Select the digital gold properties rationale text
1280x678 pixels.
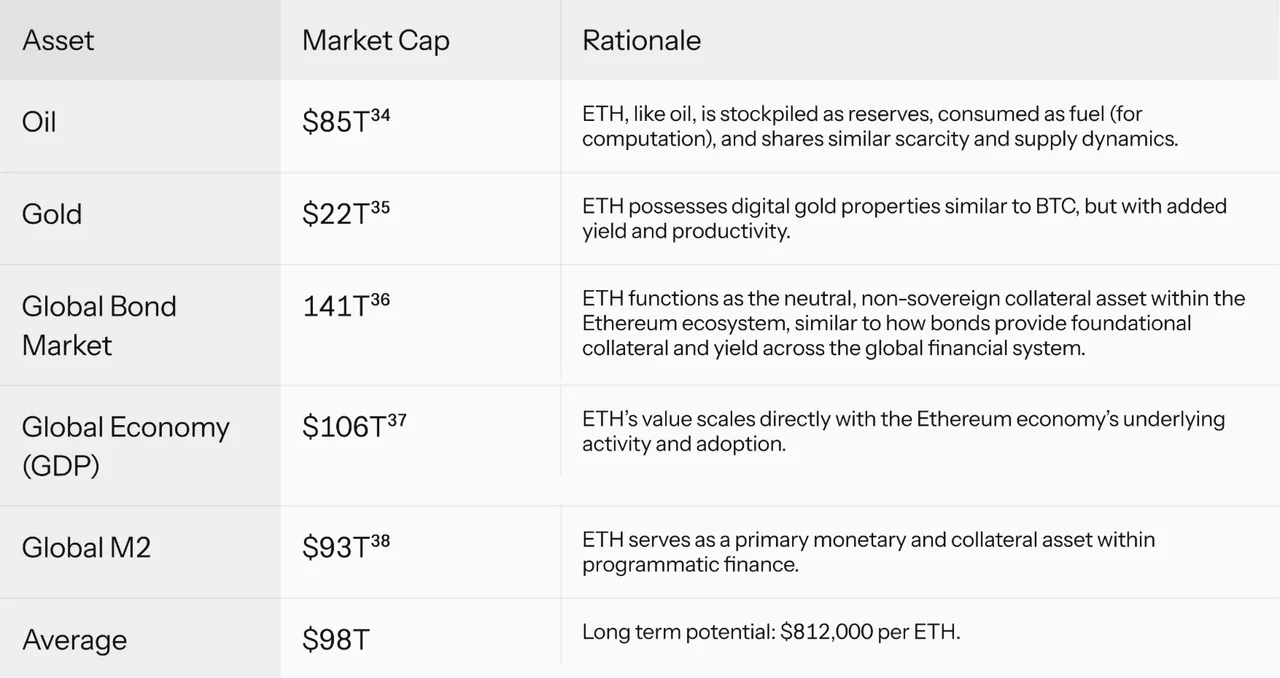click(904, 219)
